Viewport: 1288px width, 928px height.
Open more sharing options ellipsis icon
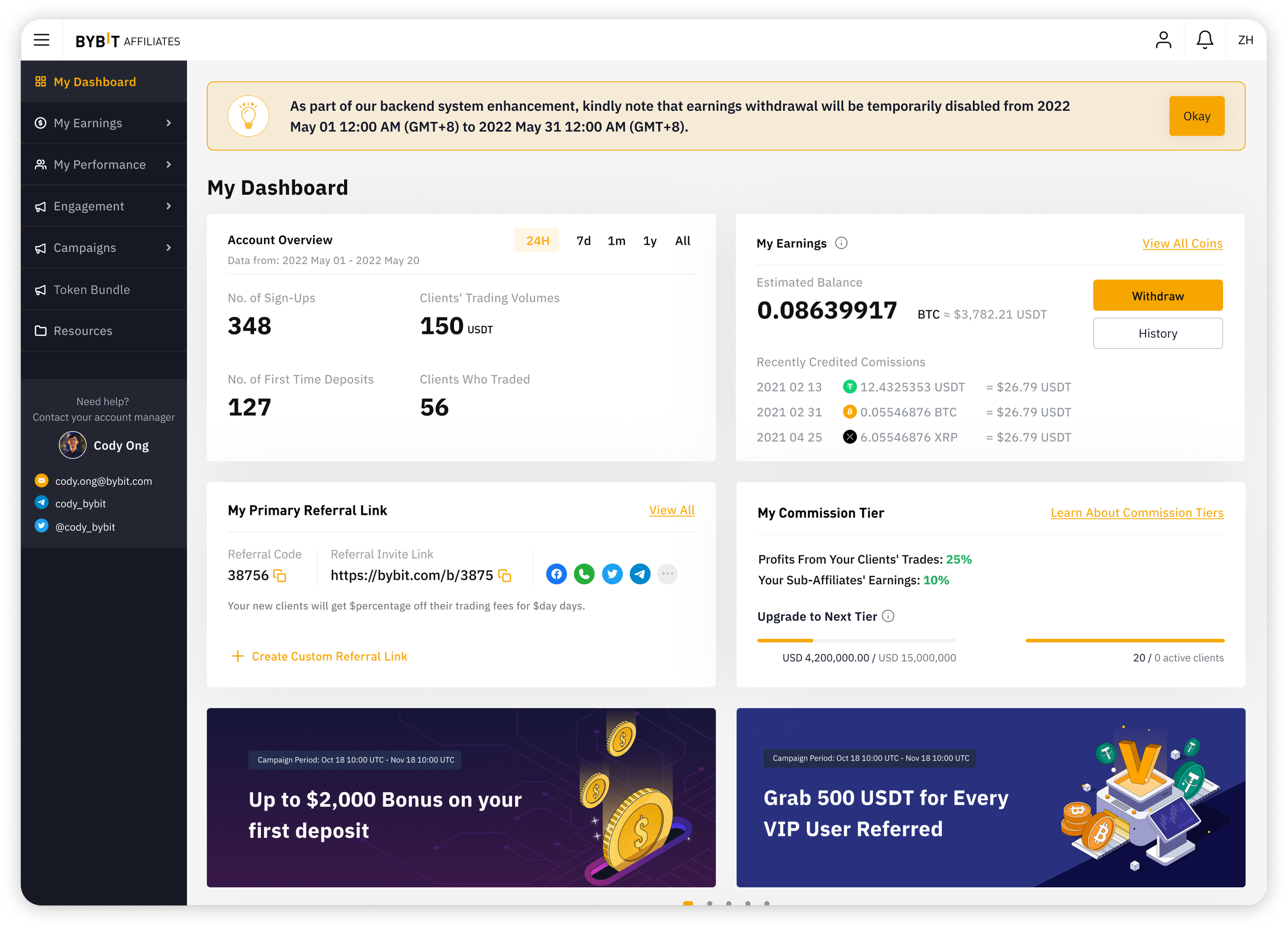667,574
